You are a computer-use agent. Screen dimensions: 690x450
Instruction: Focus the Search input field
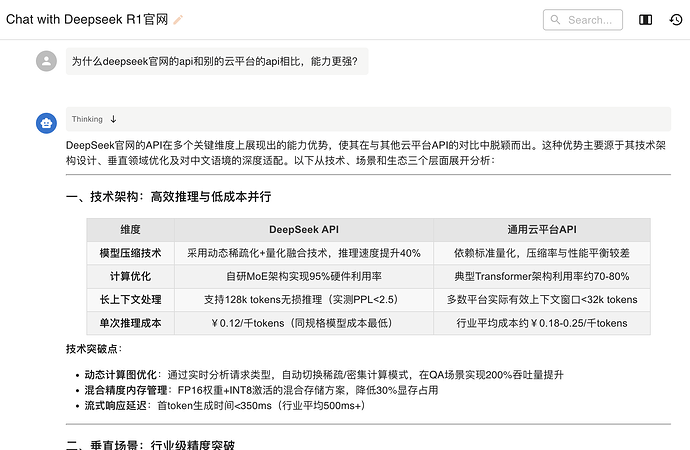(583, 20)
